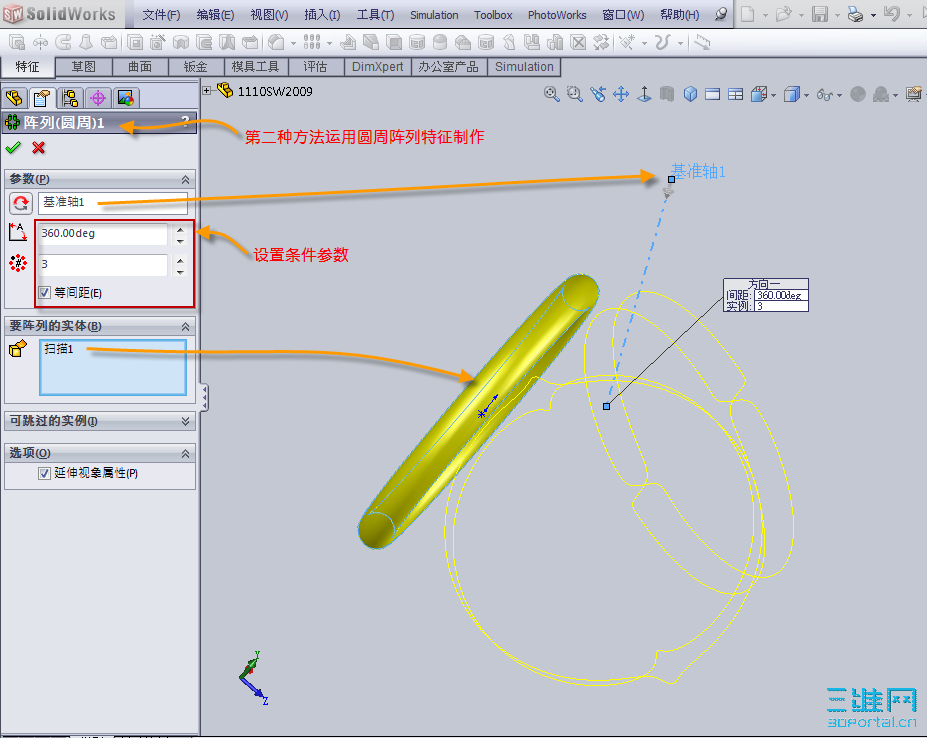
Task: Click the 实例 value in the callout box
Action: pos(780,306)
